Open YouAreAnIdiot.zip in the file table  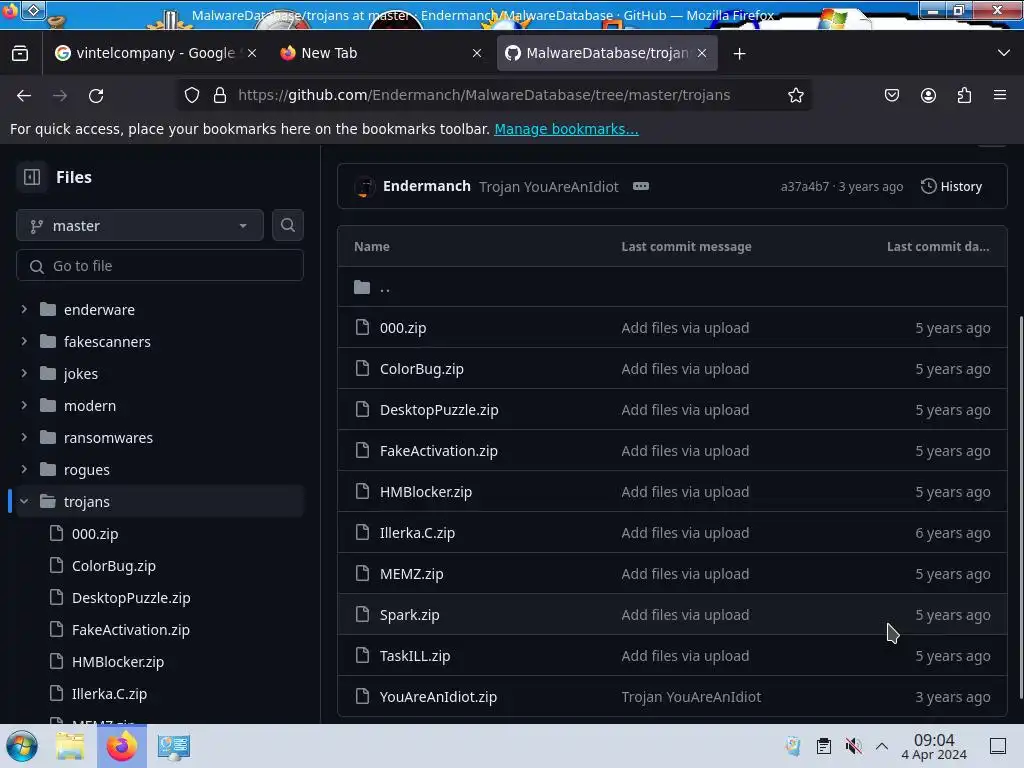pyautogui.click(x=438, y=697)
